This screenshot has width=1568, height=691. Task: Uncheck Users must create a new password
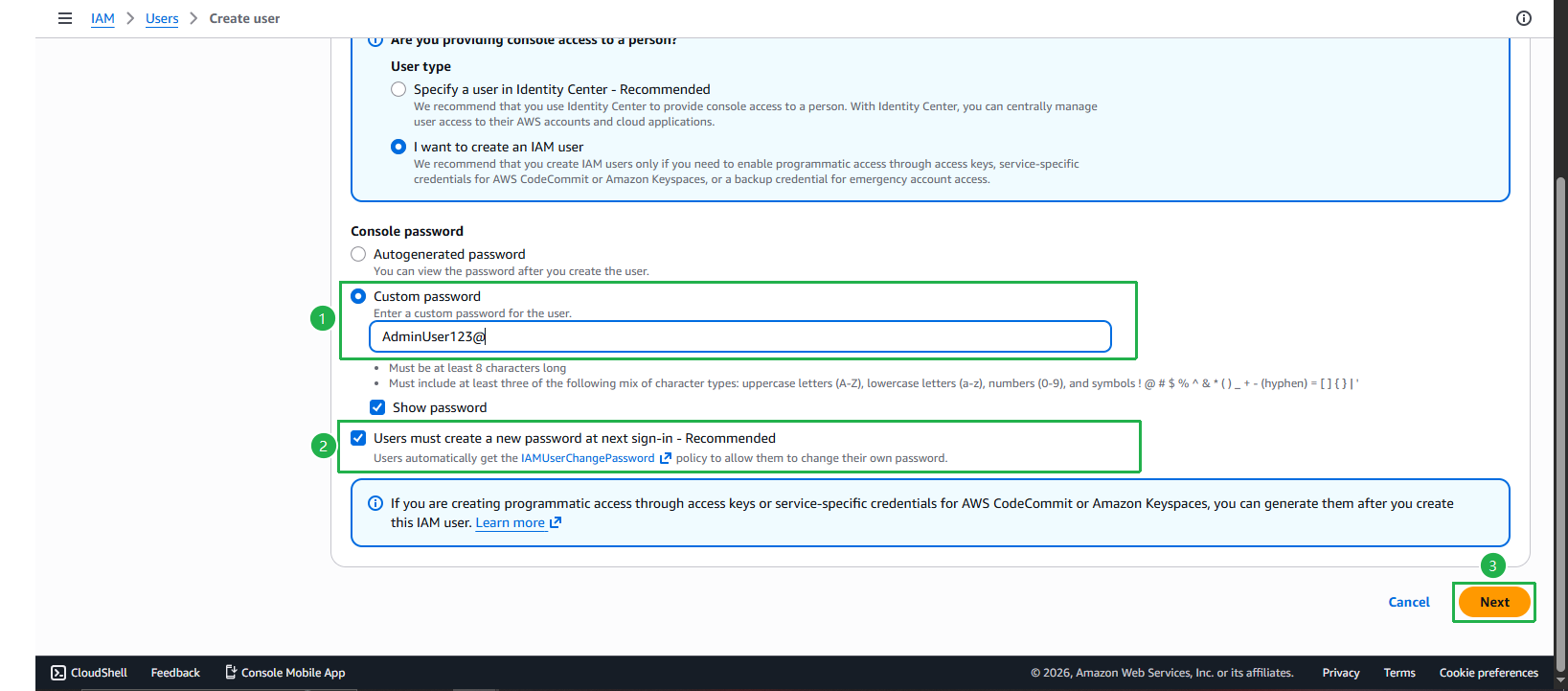click(358, 438)
